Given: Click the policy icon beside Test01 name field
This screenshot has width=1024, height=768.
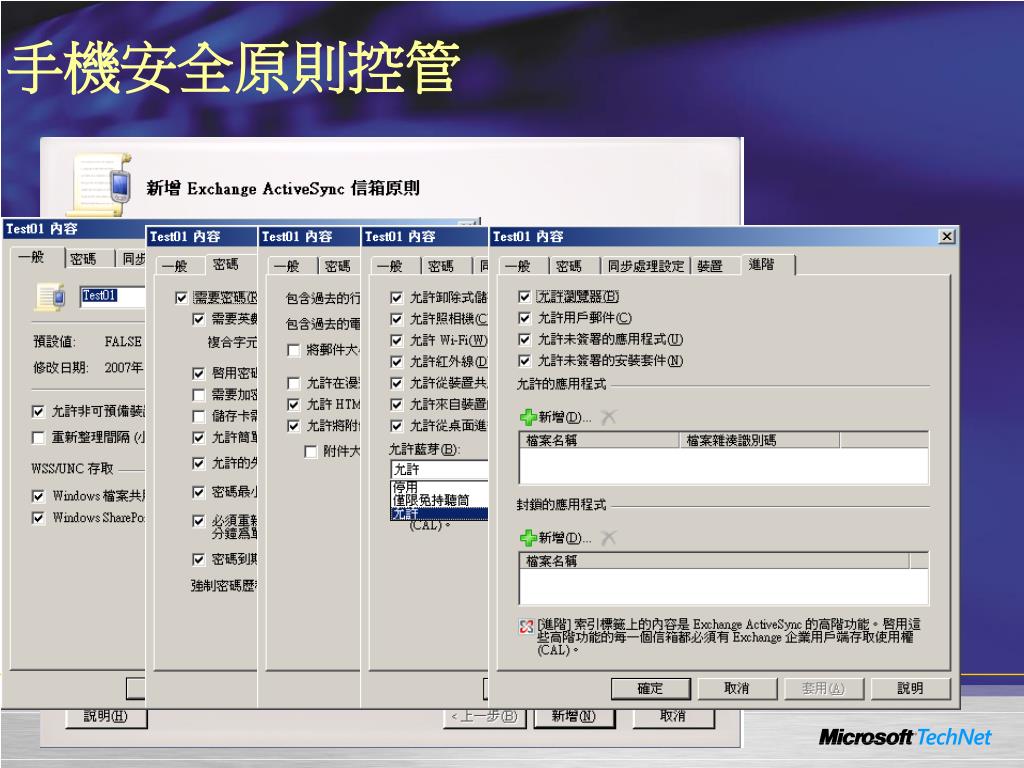Looking at the screenshot, I should point(51,296).
